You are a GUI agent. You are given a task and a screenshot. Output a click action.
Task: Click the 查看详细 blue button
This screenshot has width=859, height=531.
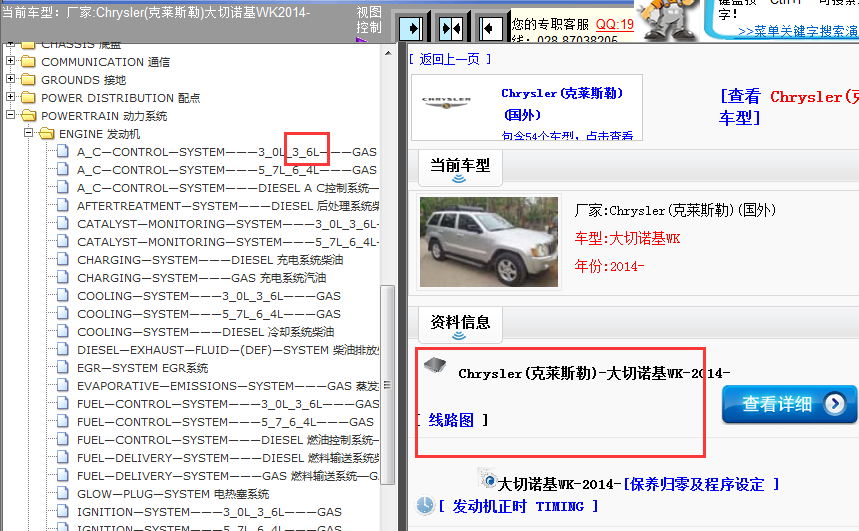click(x=789, y=404)
